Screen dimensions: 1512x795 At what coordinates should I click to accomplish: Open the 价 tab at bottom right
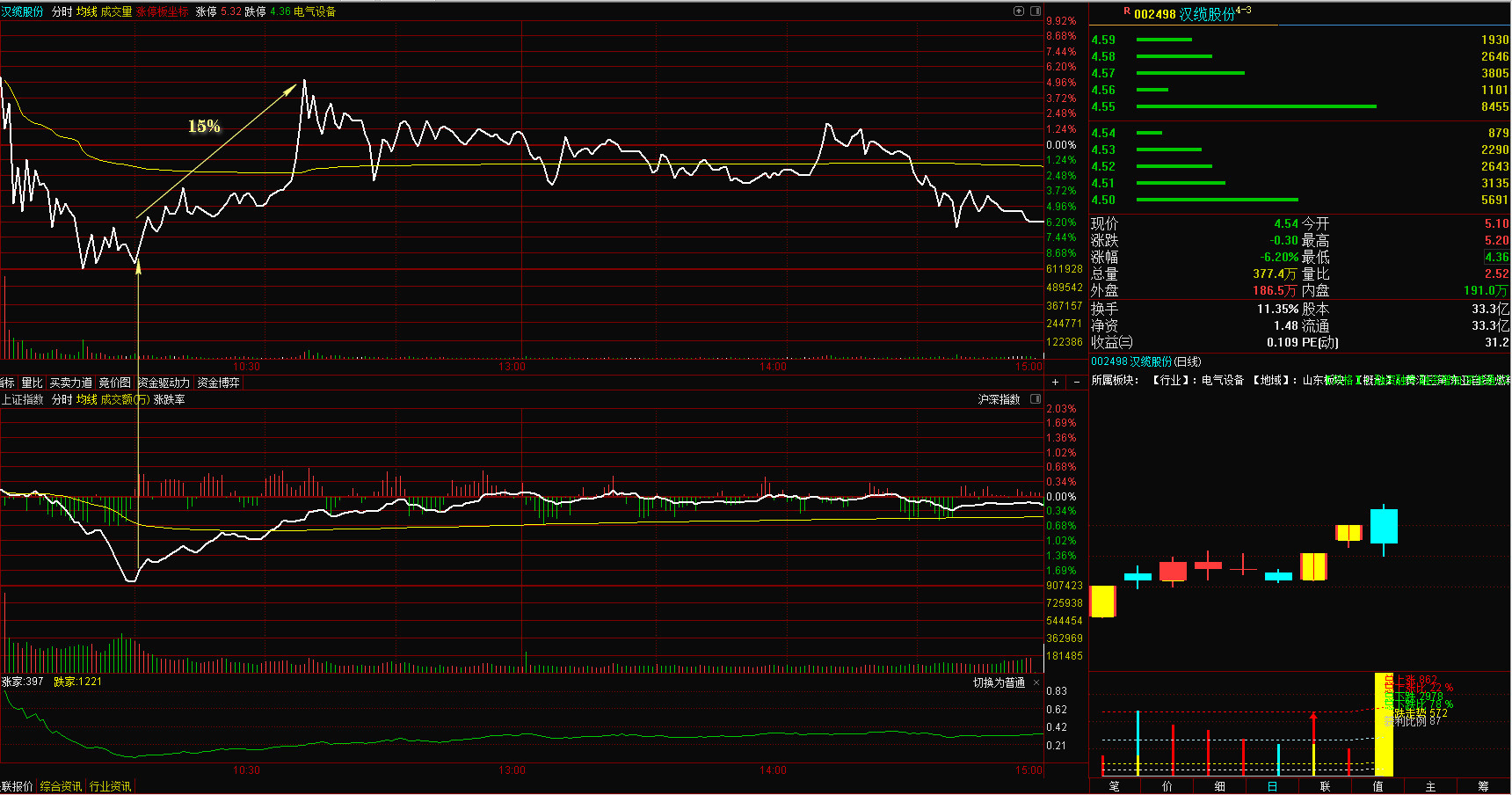(1167, 786)
